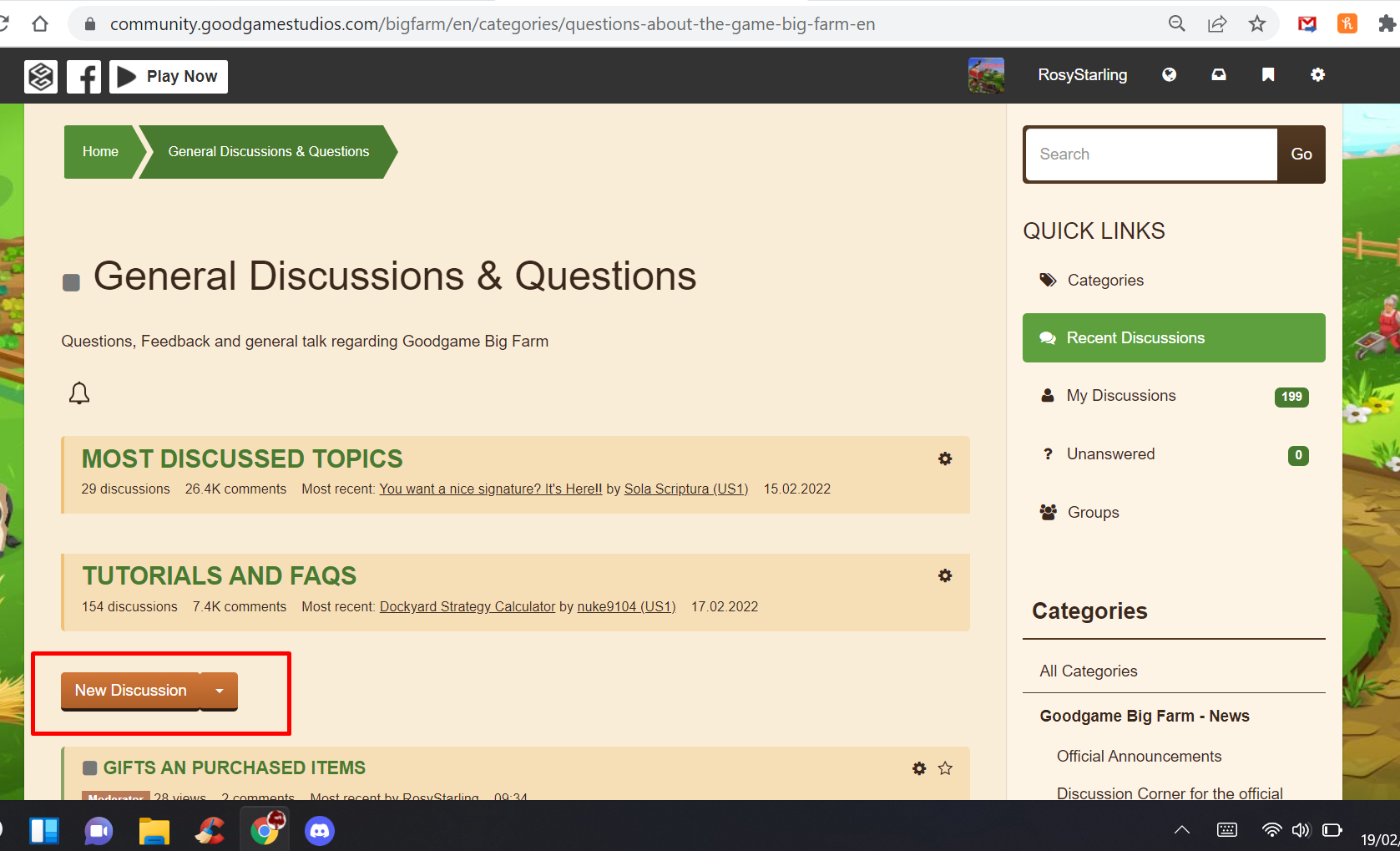This screenshot has height=851, width=1400.
Task: Open Discord from the taskbar
Action: pyautogui.click(x=320, y=831)
